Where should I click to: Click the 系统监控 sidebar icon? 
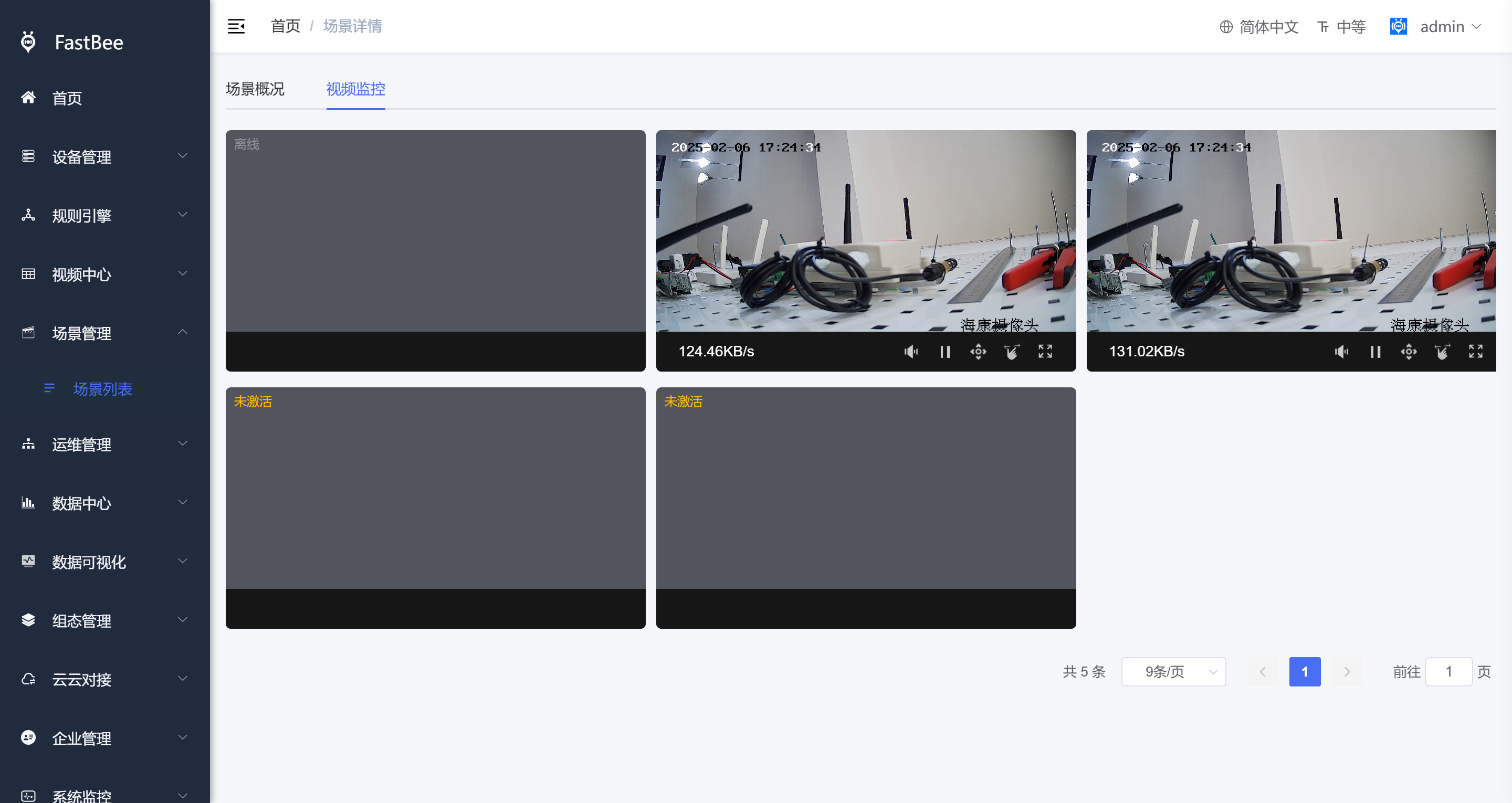[x=28, y=796]
